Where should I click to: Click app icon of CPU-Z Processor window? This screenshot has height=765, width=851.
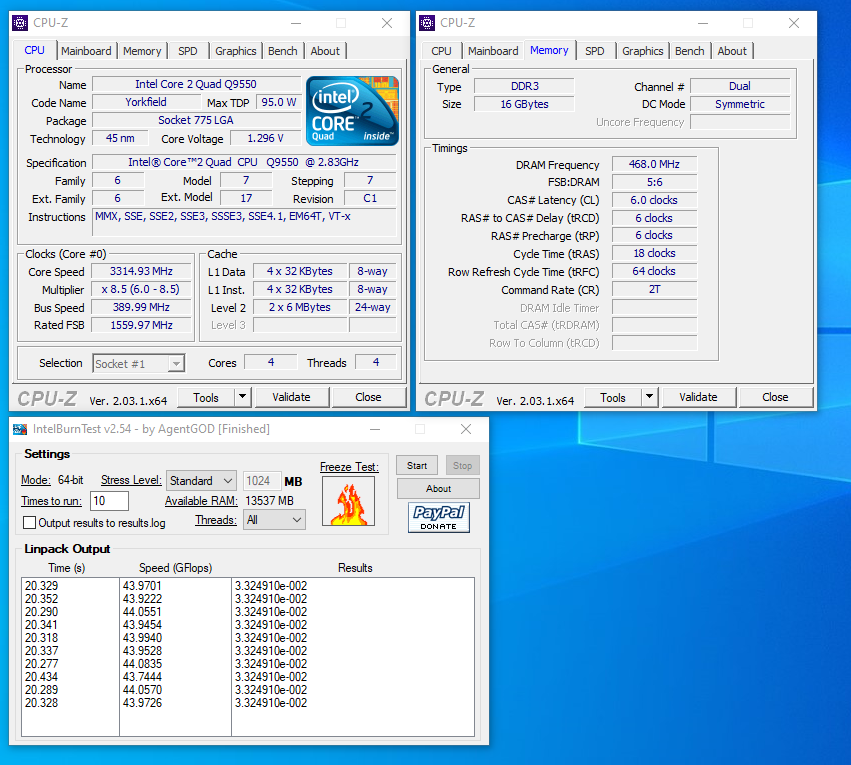(20, 23)
